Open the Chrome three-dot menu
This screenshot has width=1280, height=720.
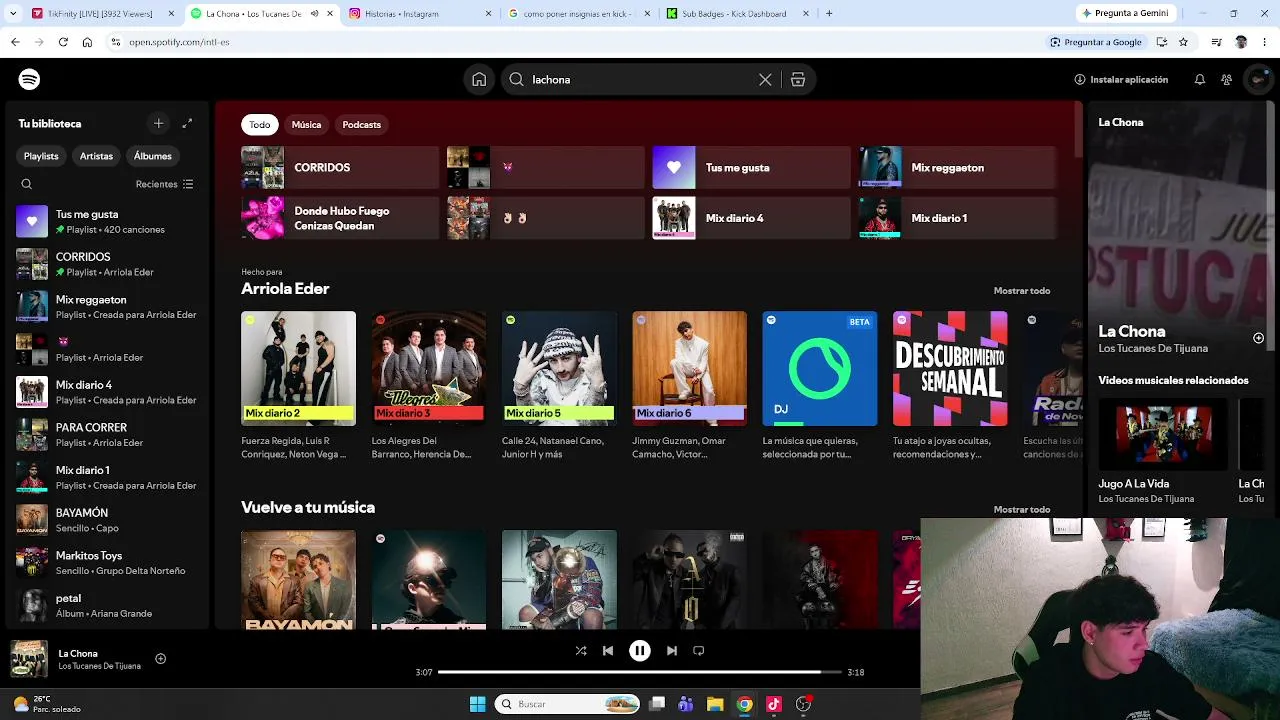coord(1265,42)
